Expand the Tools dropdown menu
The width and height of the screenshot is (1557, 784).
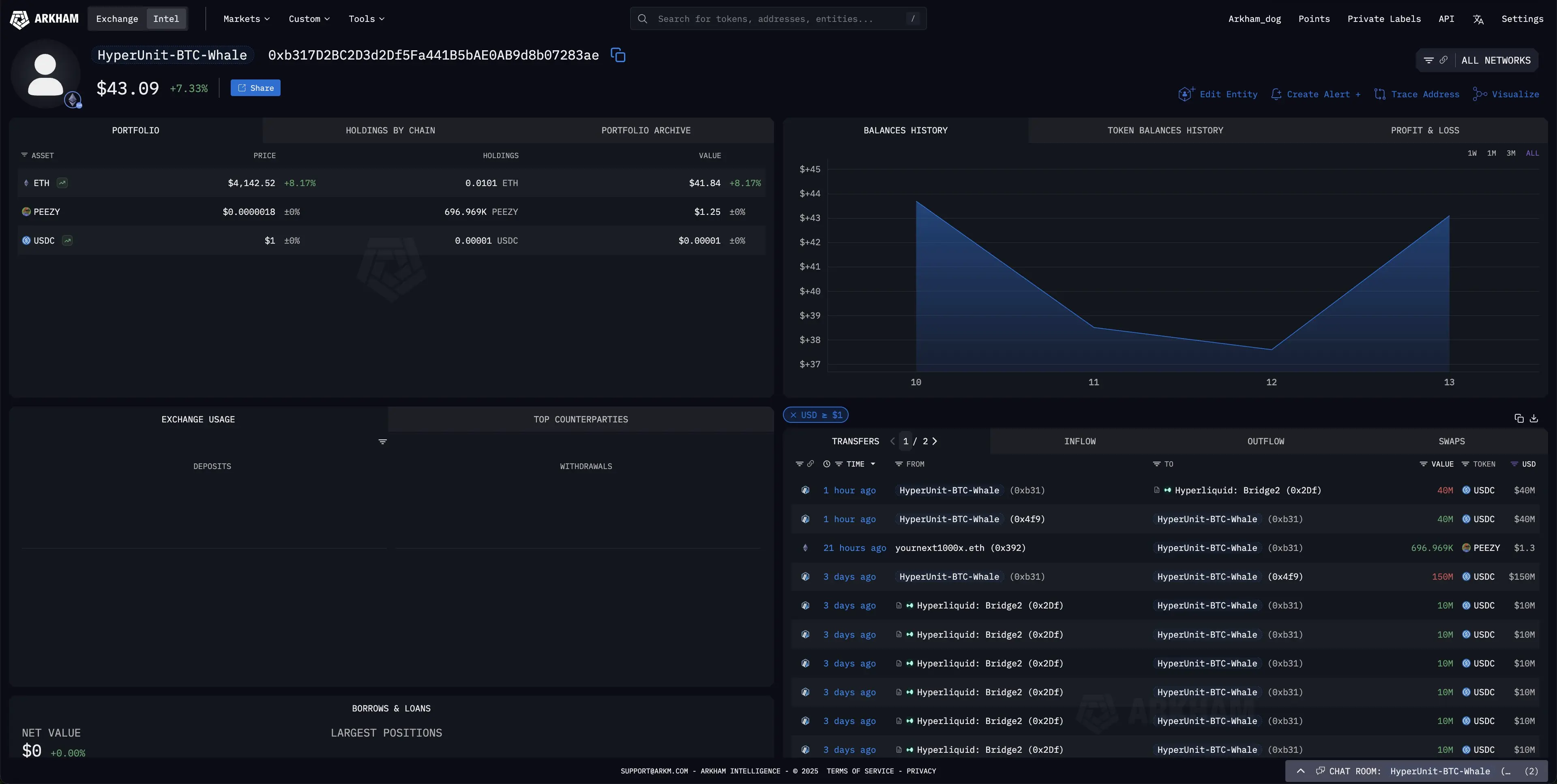(366, 19)
